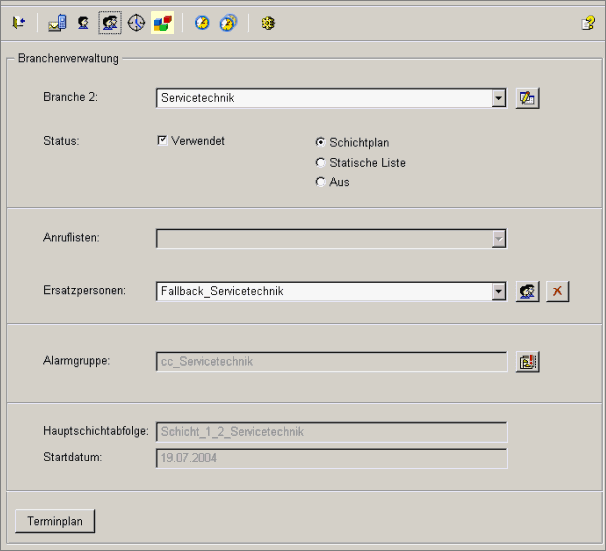Click the first blue clock toolbar icon
The height and width of the screenshot is (551, 606).
pos(202,22)
